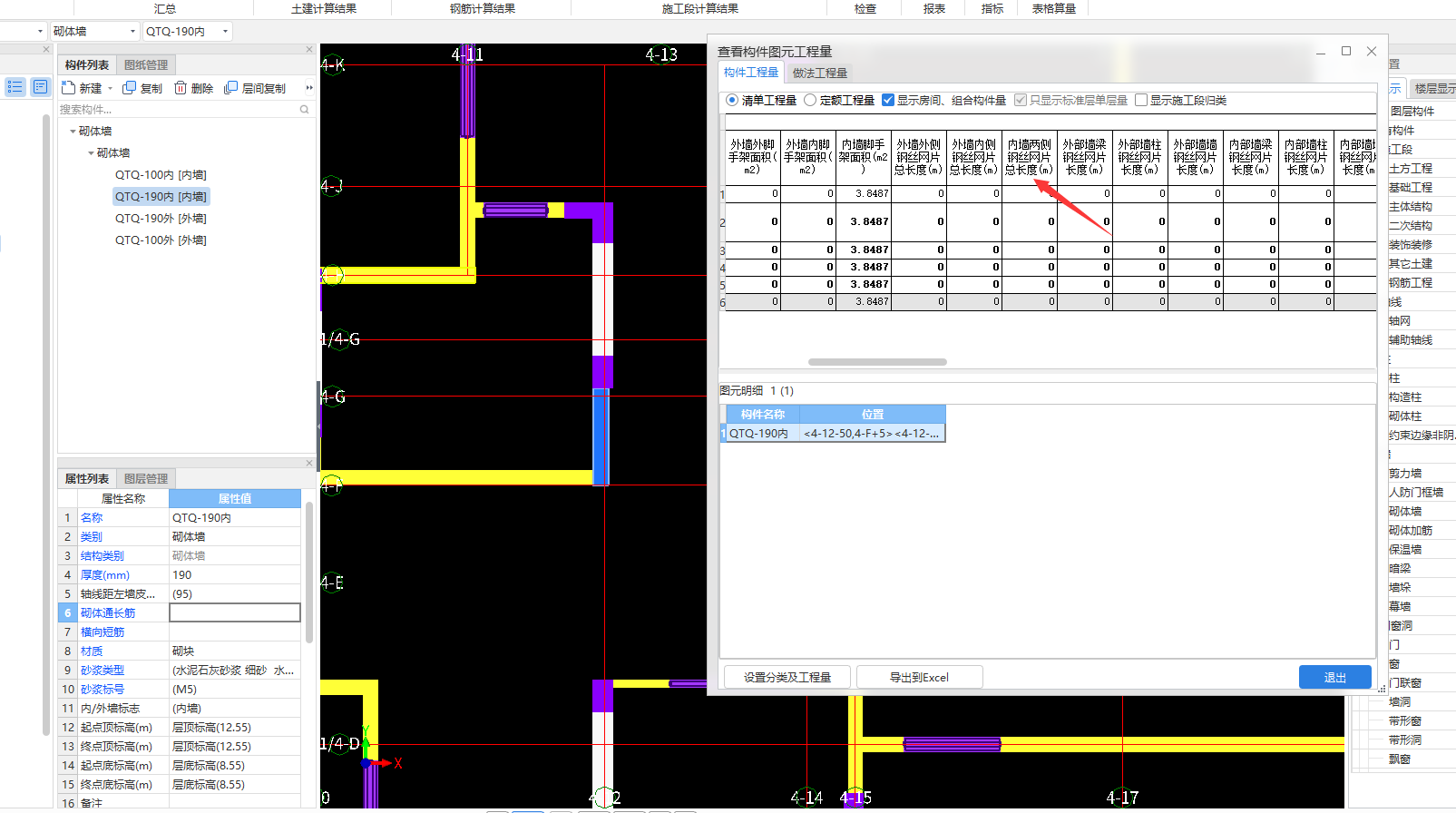
Task: Click the 删除 trash icon
Action: coord(181,88)
